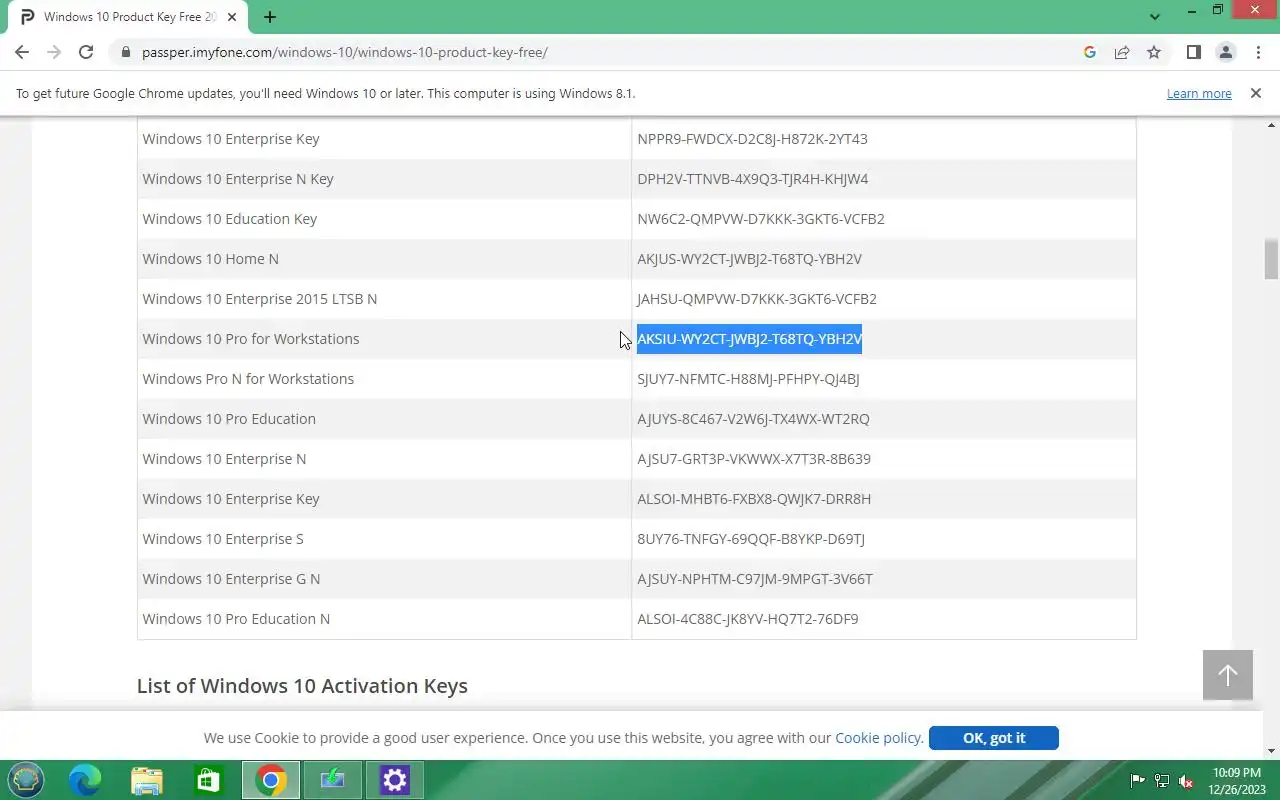Bookmark this page with star icon
The width and height of the screenshot is (1280, 800).
pyautogui.click(x=1154, y=52)
